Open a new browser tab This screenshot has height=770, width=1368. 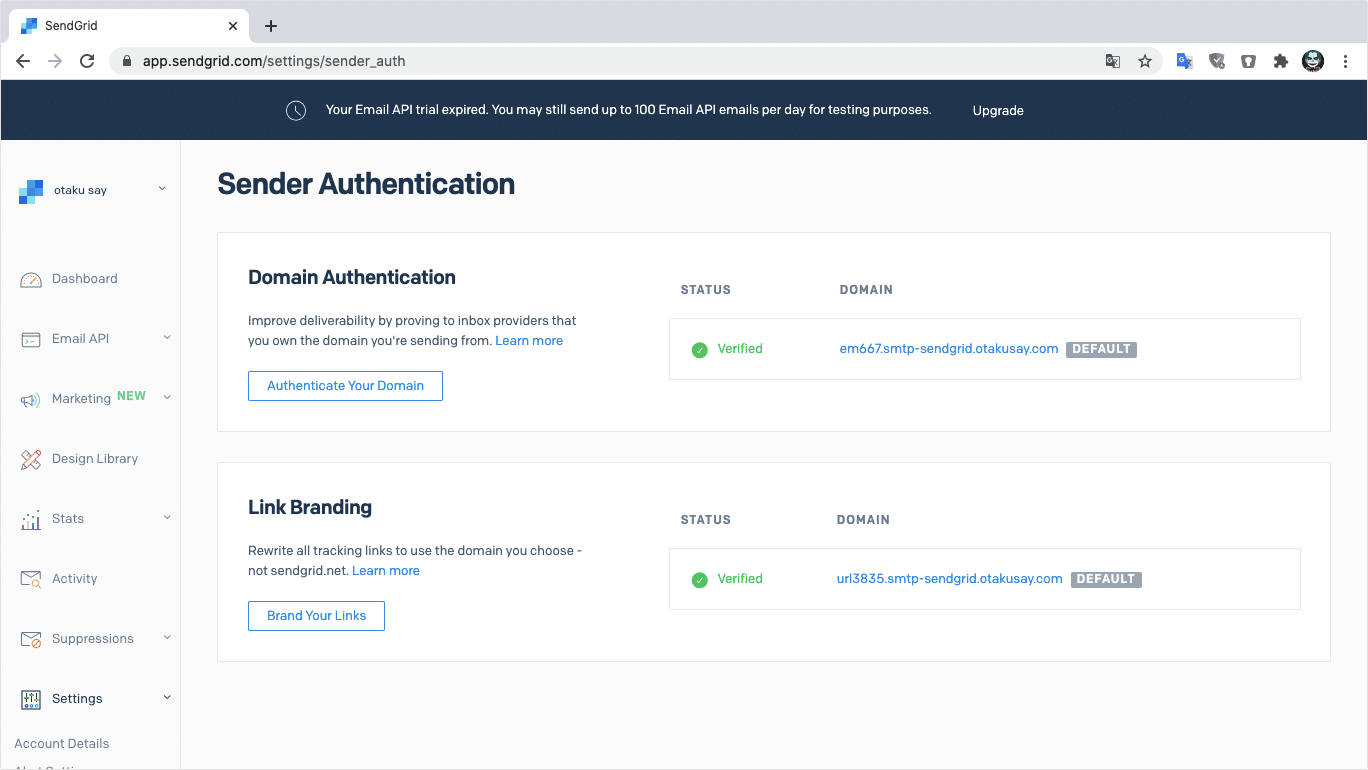pyautogui.click(x=271, y=26)
